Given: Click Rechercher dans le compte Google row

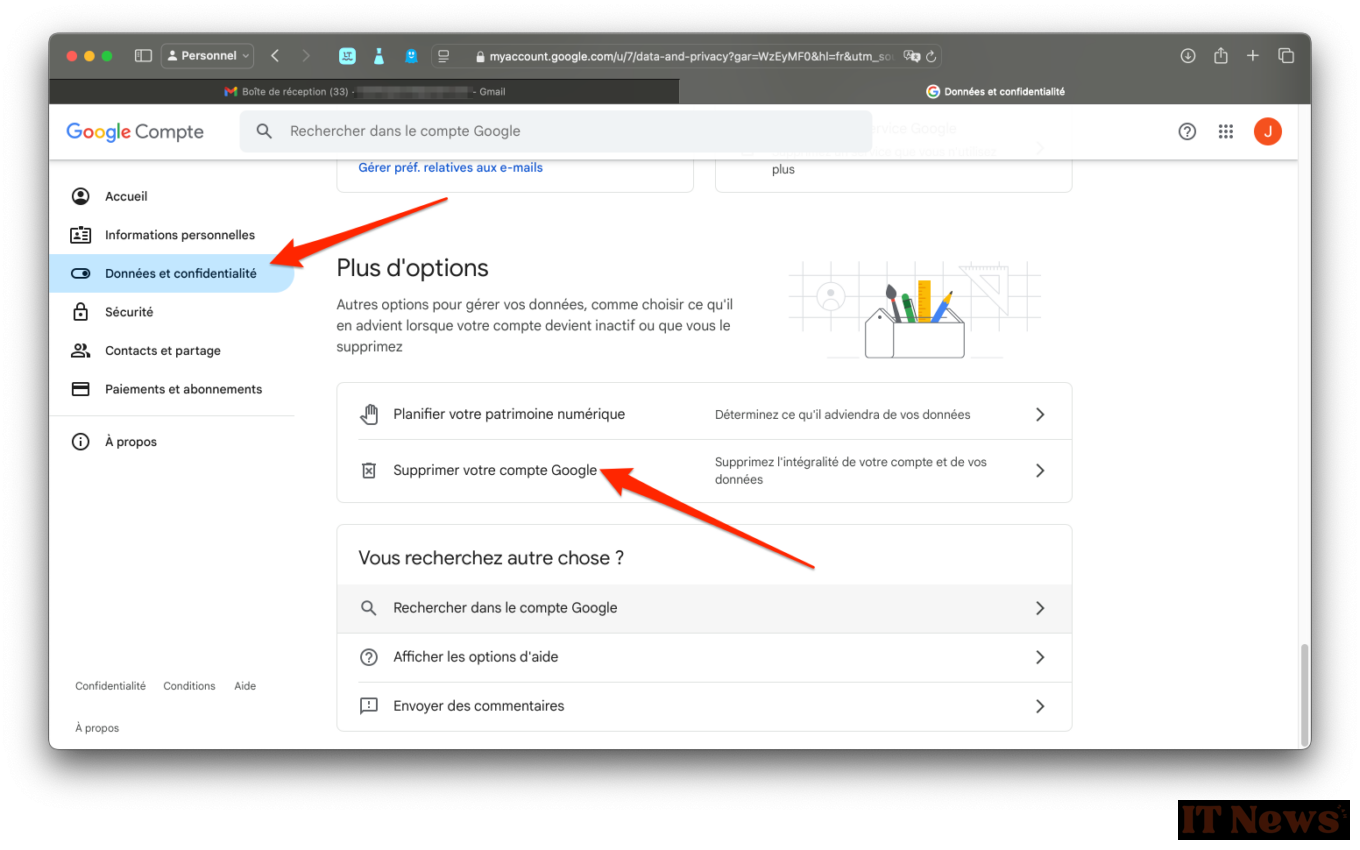Looking at the screenshot, I should pos(704,608).
